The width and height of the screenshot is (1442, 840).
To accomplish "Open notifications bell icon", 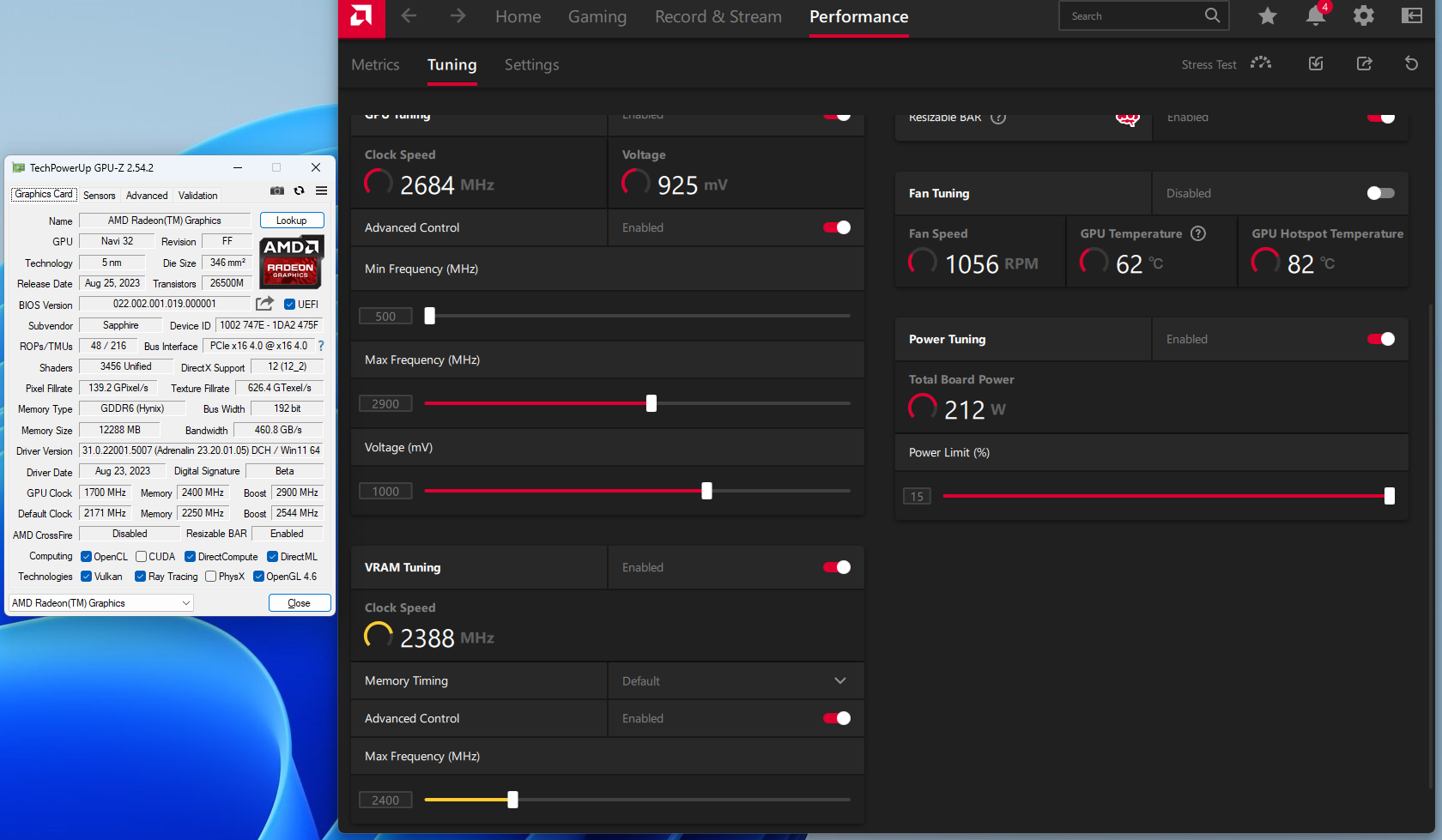I will 1316,16.
